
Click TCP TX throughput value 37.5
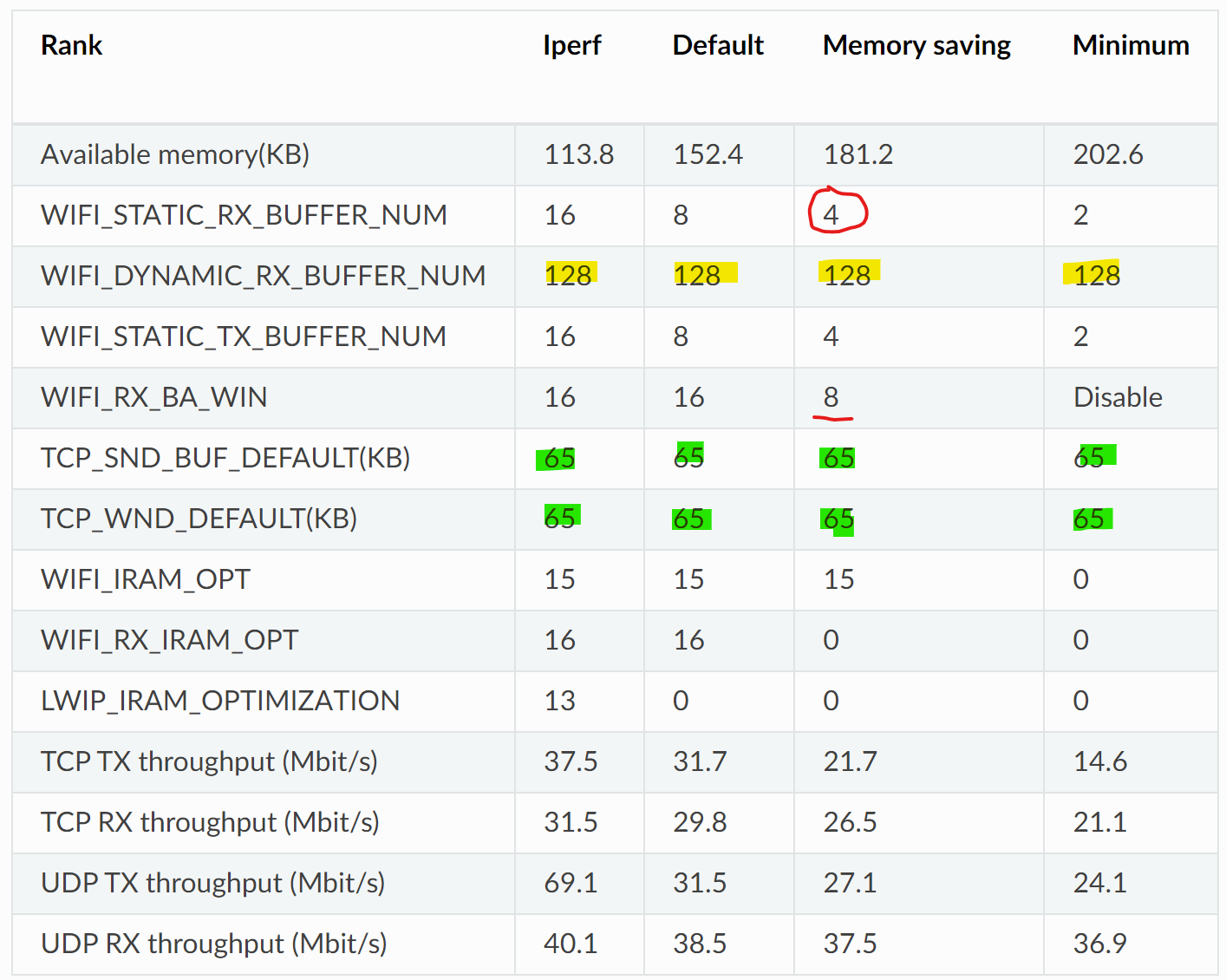tap(571, 761)
